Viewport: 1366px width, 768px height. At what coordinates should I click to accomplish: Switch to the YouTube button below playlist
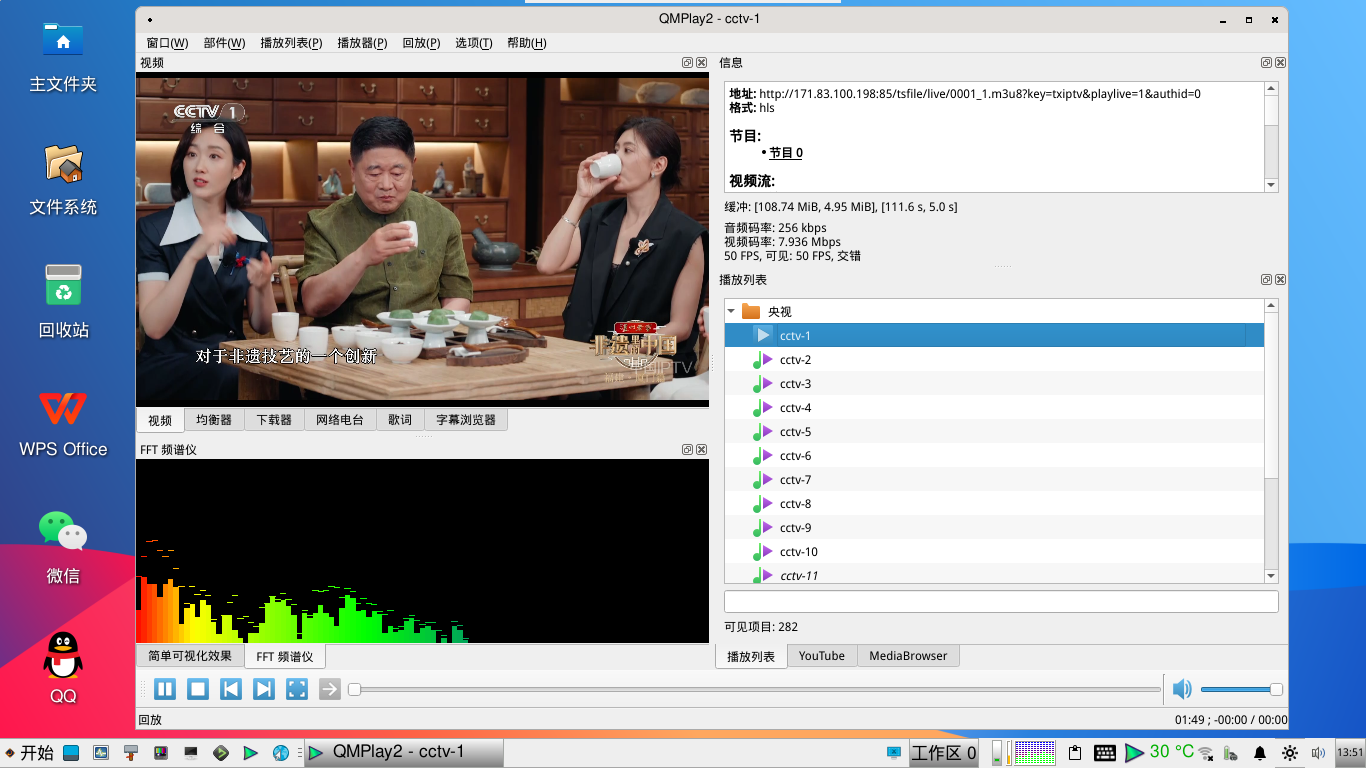click(822, 656)
